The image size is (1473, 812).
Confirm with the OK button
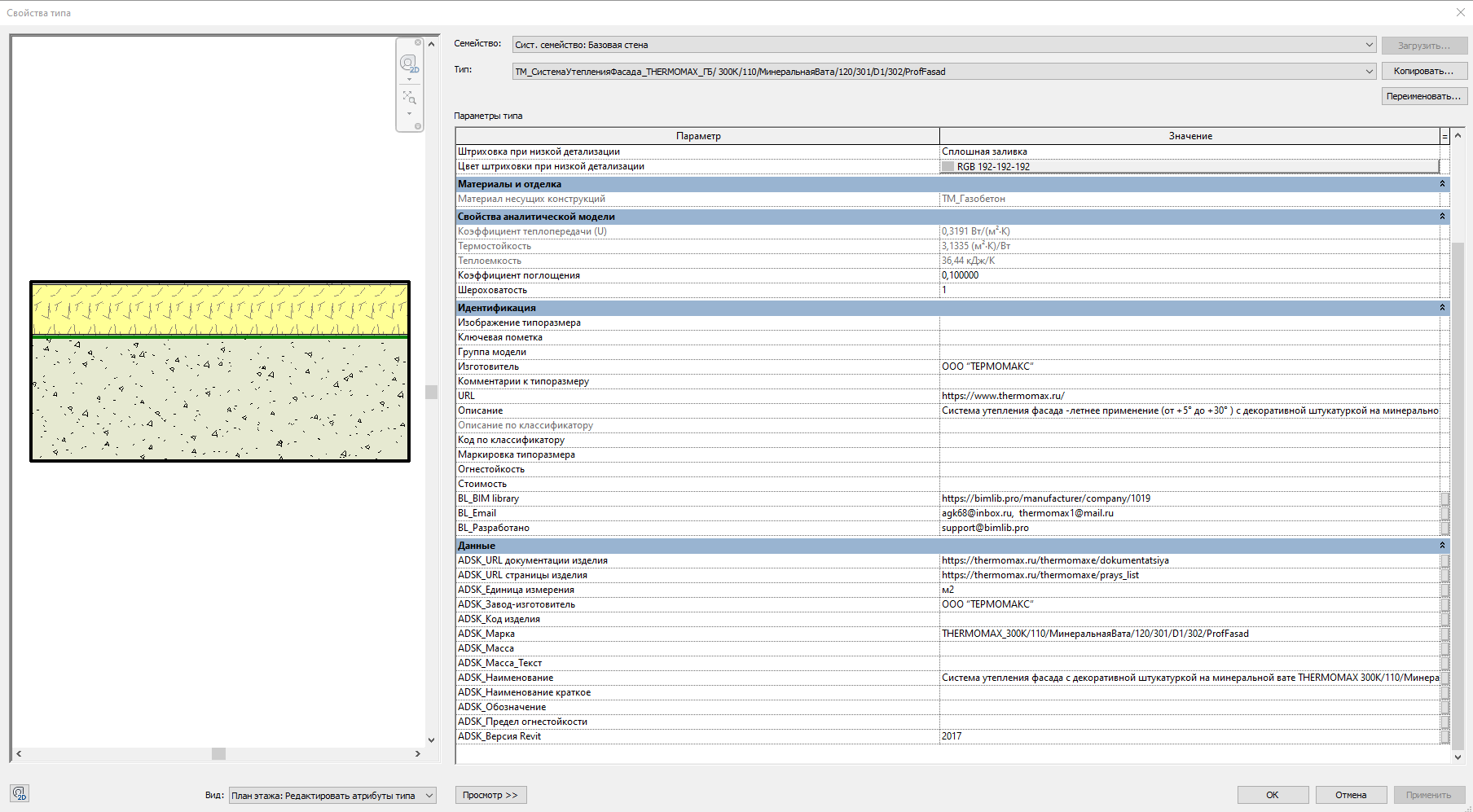[x=1273, y=795]
